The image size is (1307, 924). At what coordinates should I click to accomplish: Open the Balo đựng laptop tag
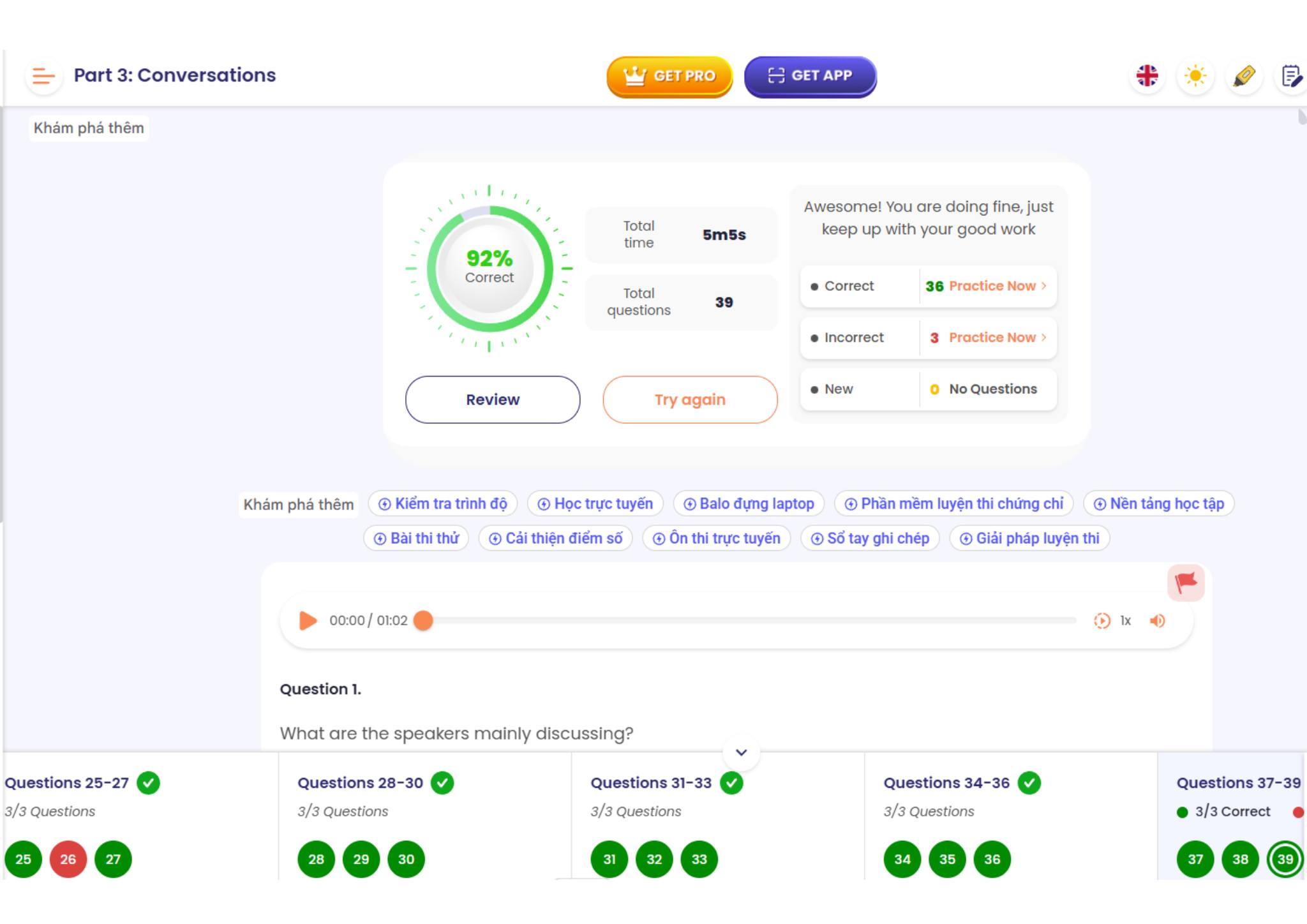[x=749, y=503]
